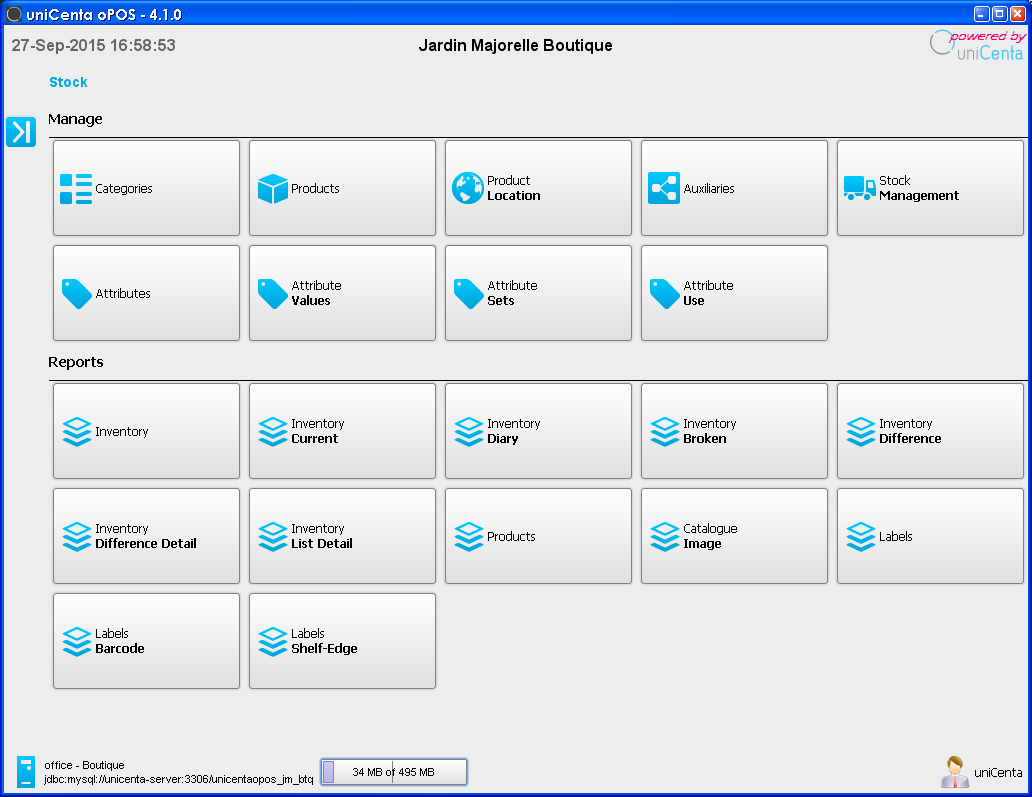Minimize the uniCenta oPOS window
This screenshot has height=797, width=1032.
point(981,14)
